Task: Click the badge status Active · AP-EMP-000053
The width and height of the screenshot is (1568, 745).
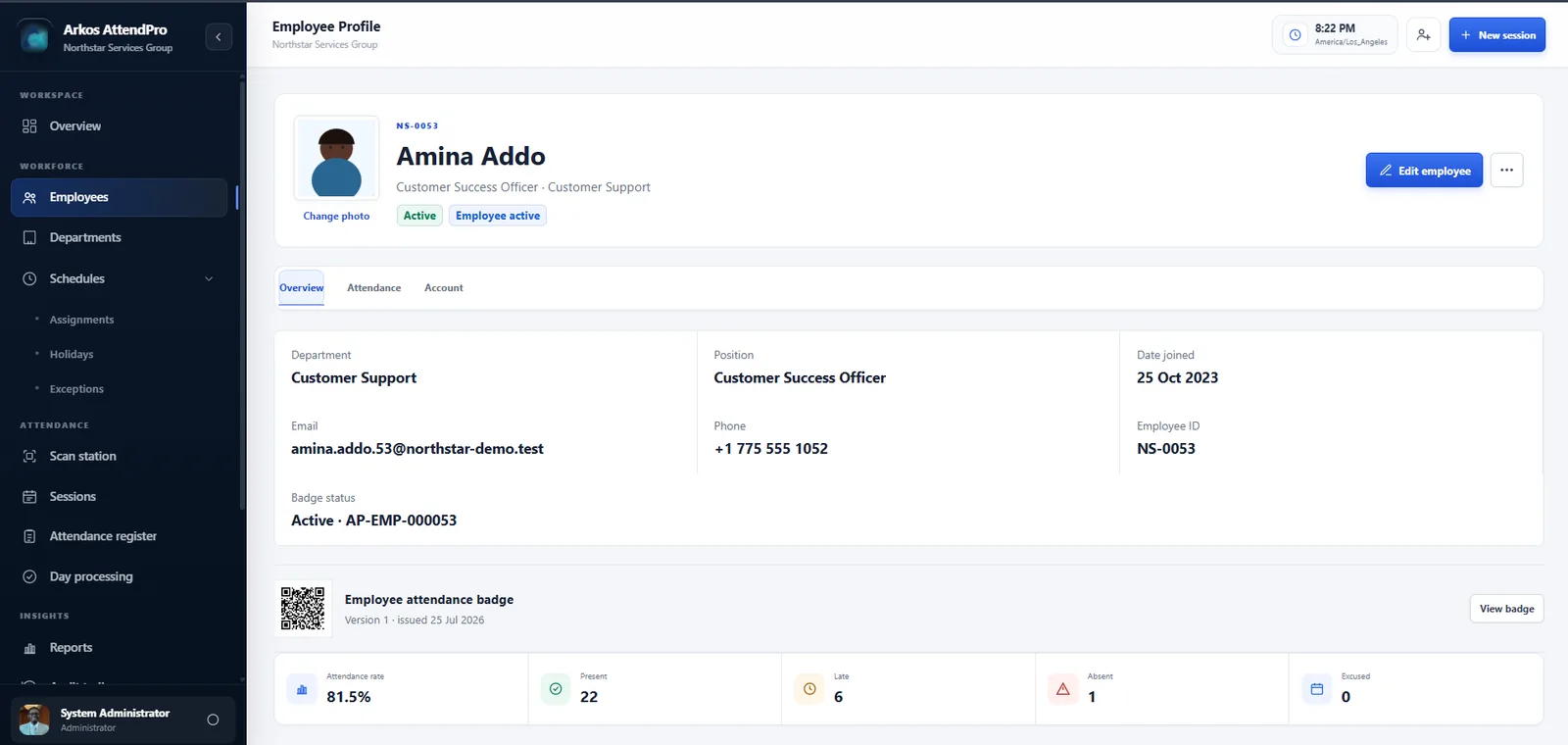Action: tap(374, 521)
